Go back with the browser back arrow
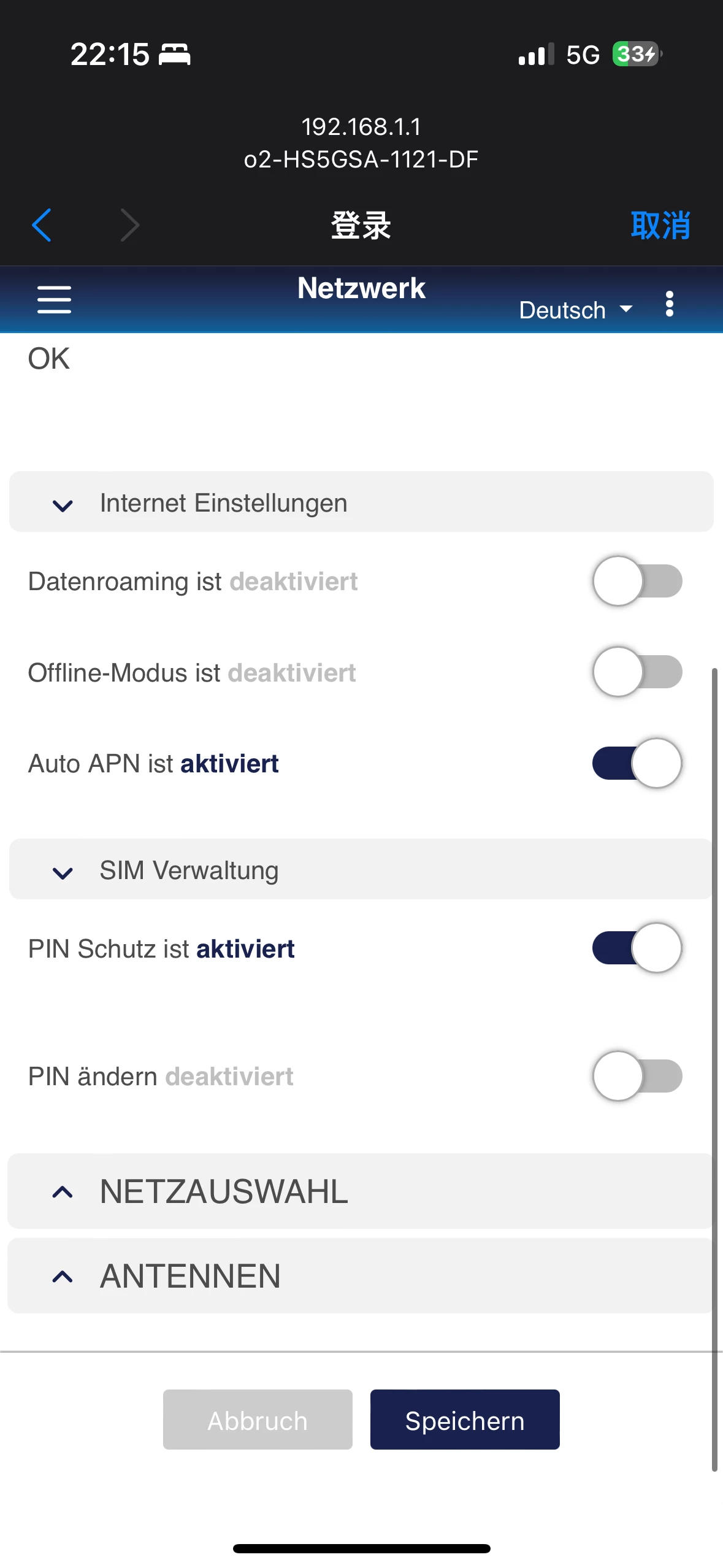 pyautogui.click(x=42, y=225)
